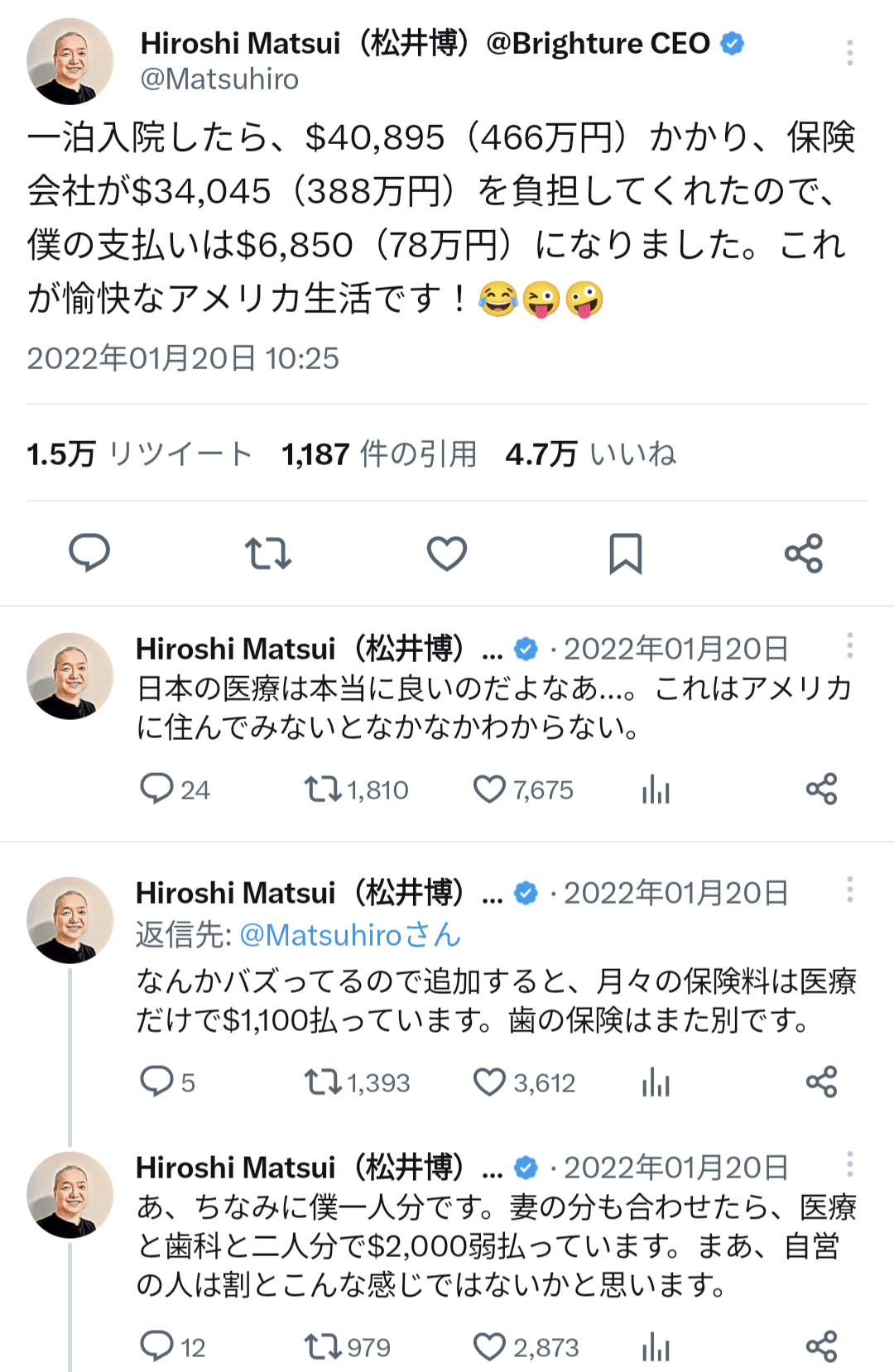Open the @Matsuhiro mention link
Image resolution: width=894 pixels, height=1372 pixels.
[320, 935]
